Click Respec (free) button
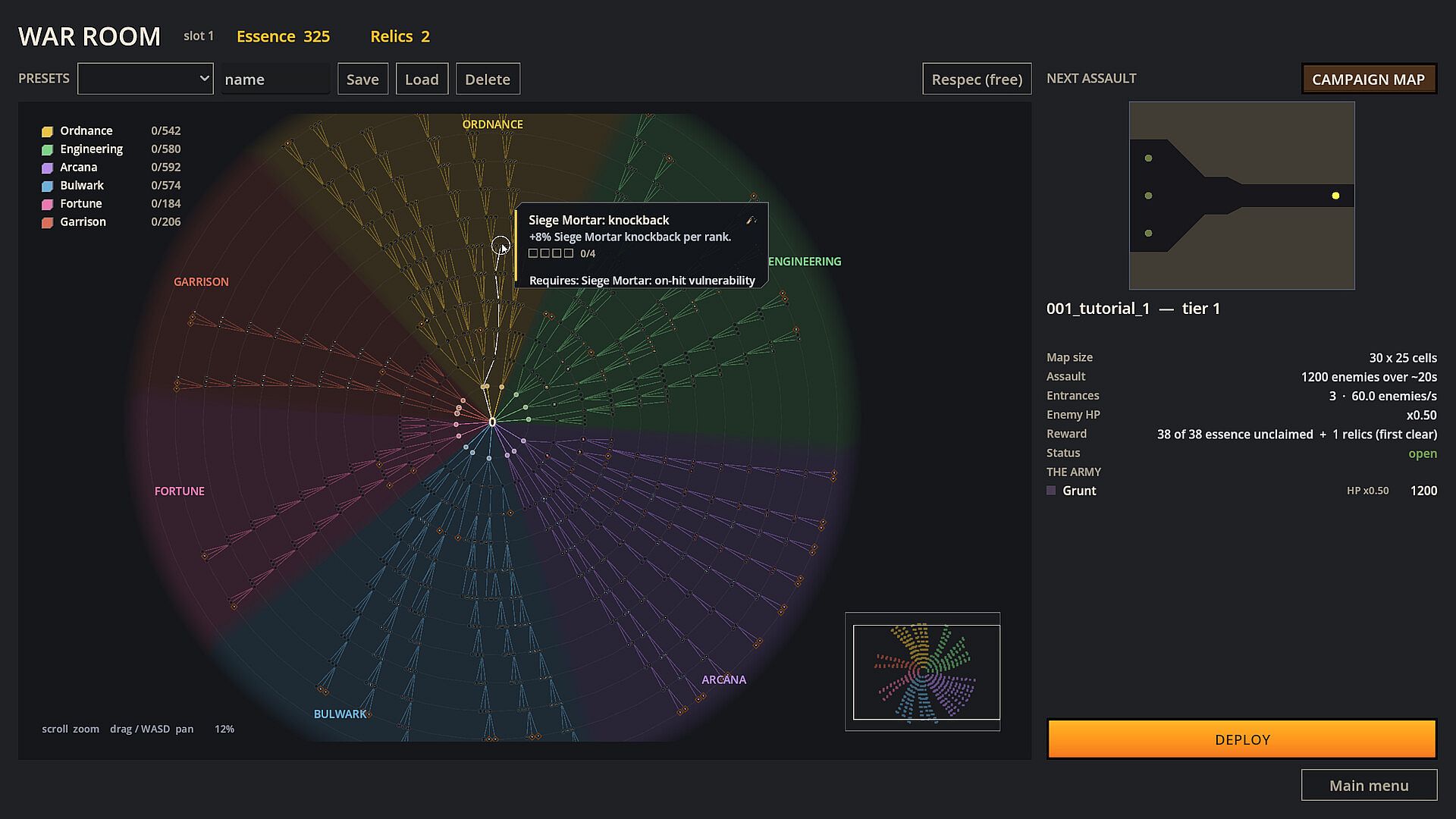 point(977,79)
